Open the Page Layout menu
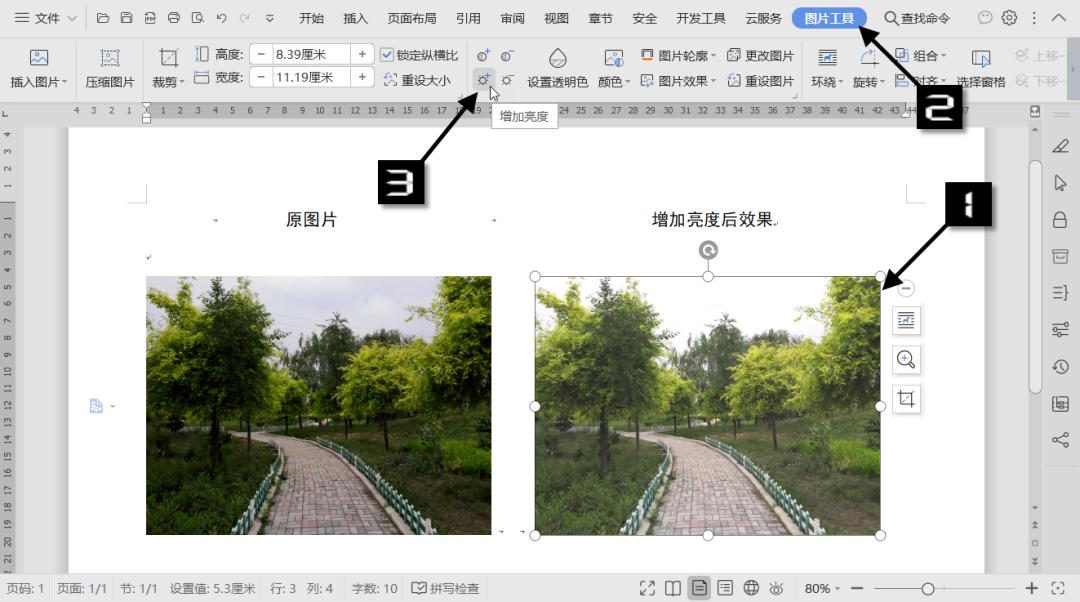This screenshot has width=1080, height=602. 413,17
